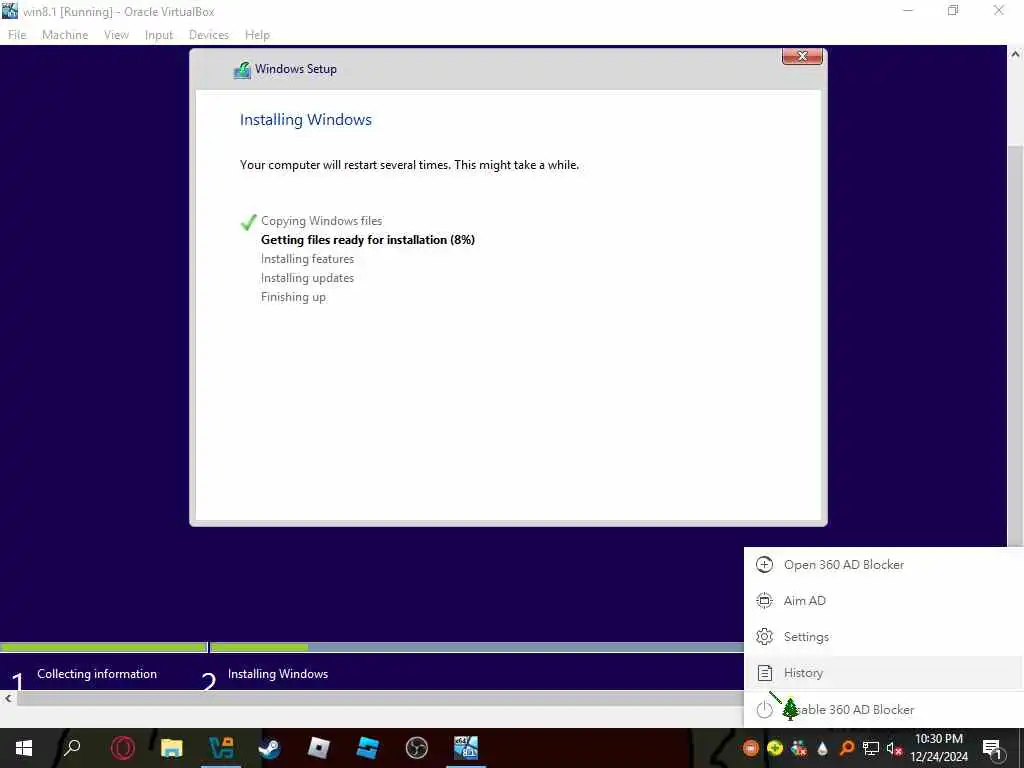The height and width of the screenshot is (768, 1024).
Task: Click the orange round tray icon
Action: pos(751,748)
